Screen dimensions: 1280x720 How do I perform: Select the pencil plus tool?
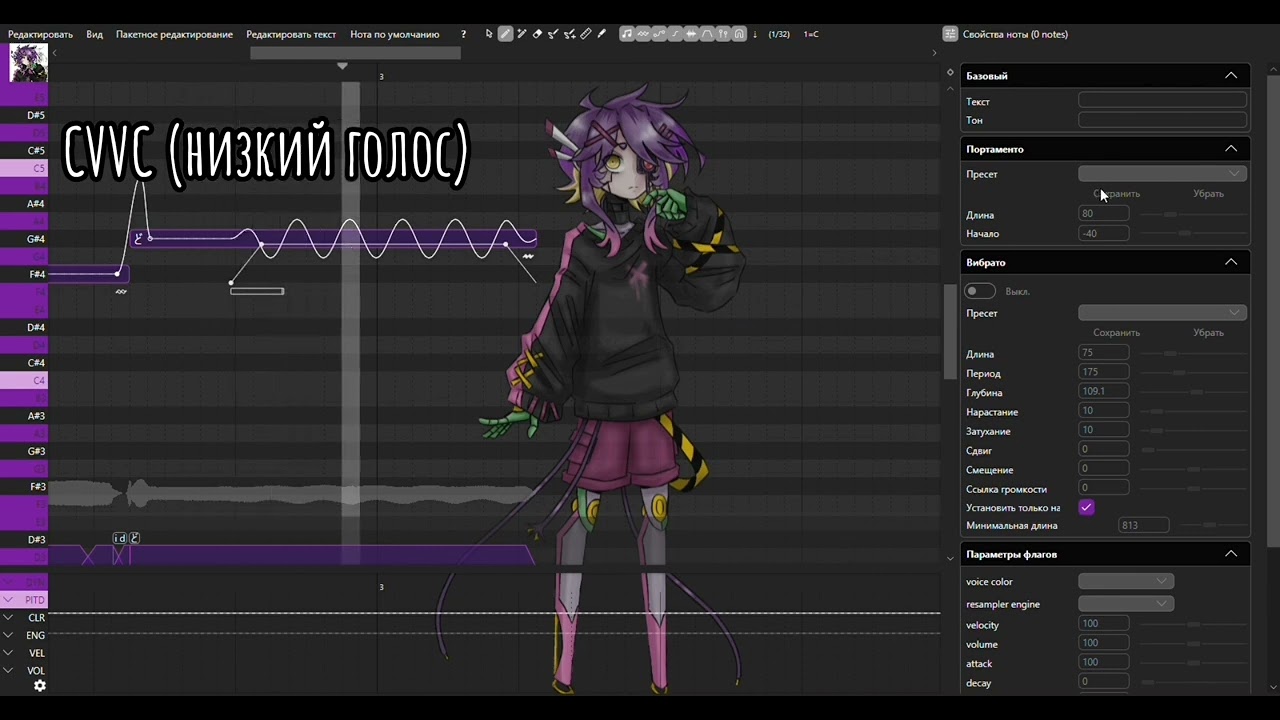[521, 34]
